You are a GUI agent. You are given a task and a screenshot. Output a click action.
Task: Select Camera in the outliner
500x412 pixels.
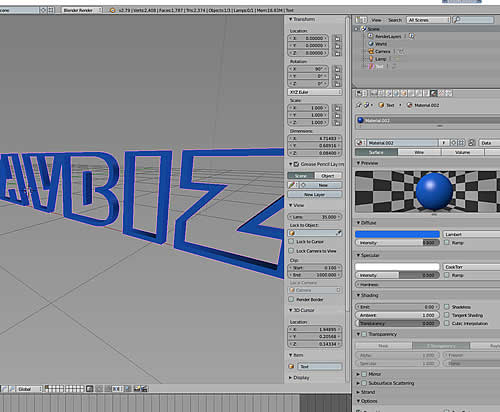click(x=382, y=51)
